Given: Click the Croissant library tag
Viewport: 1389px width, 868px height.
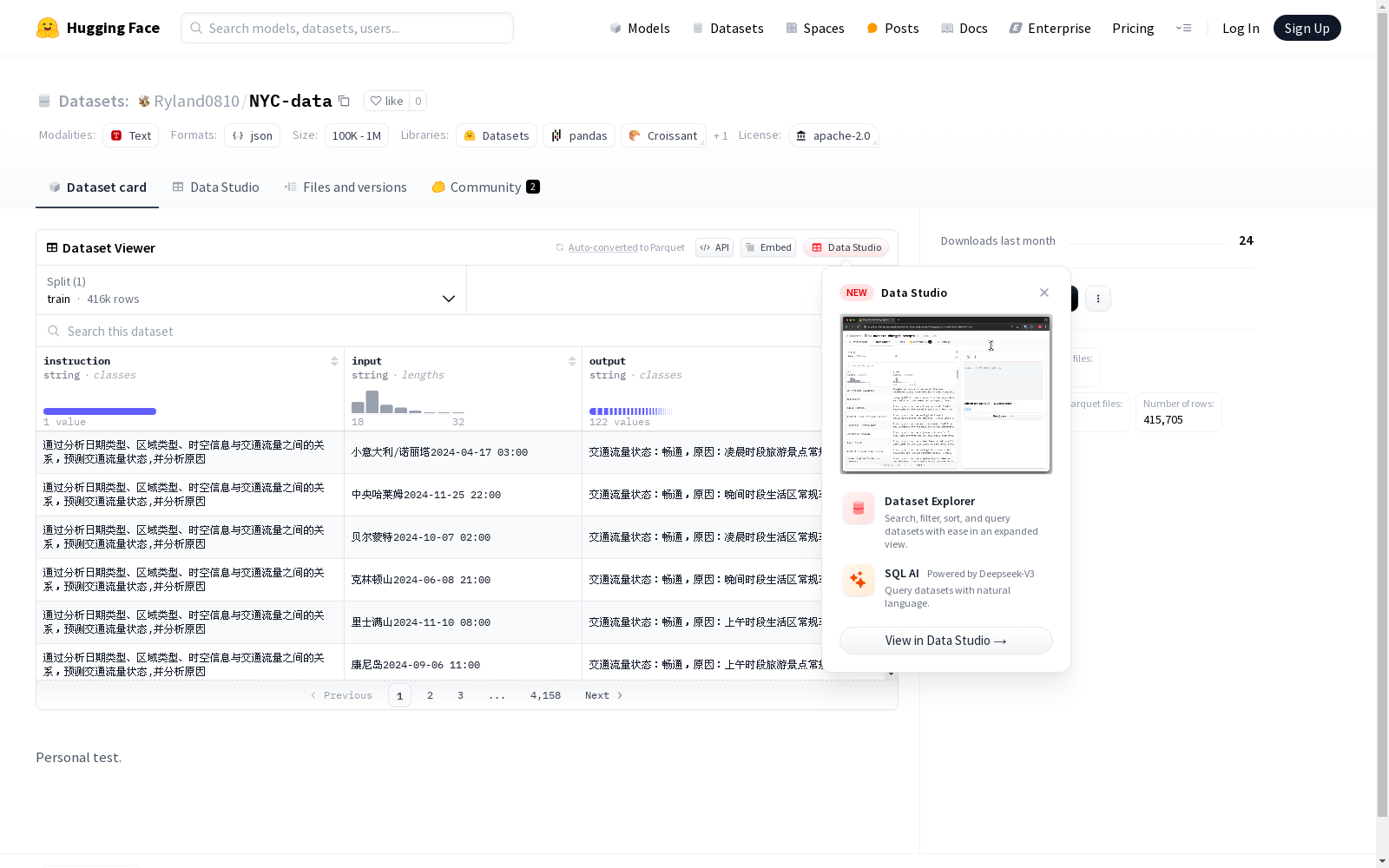Looking at the screenshot, I should (x=663, y=135).
